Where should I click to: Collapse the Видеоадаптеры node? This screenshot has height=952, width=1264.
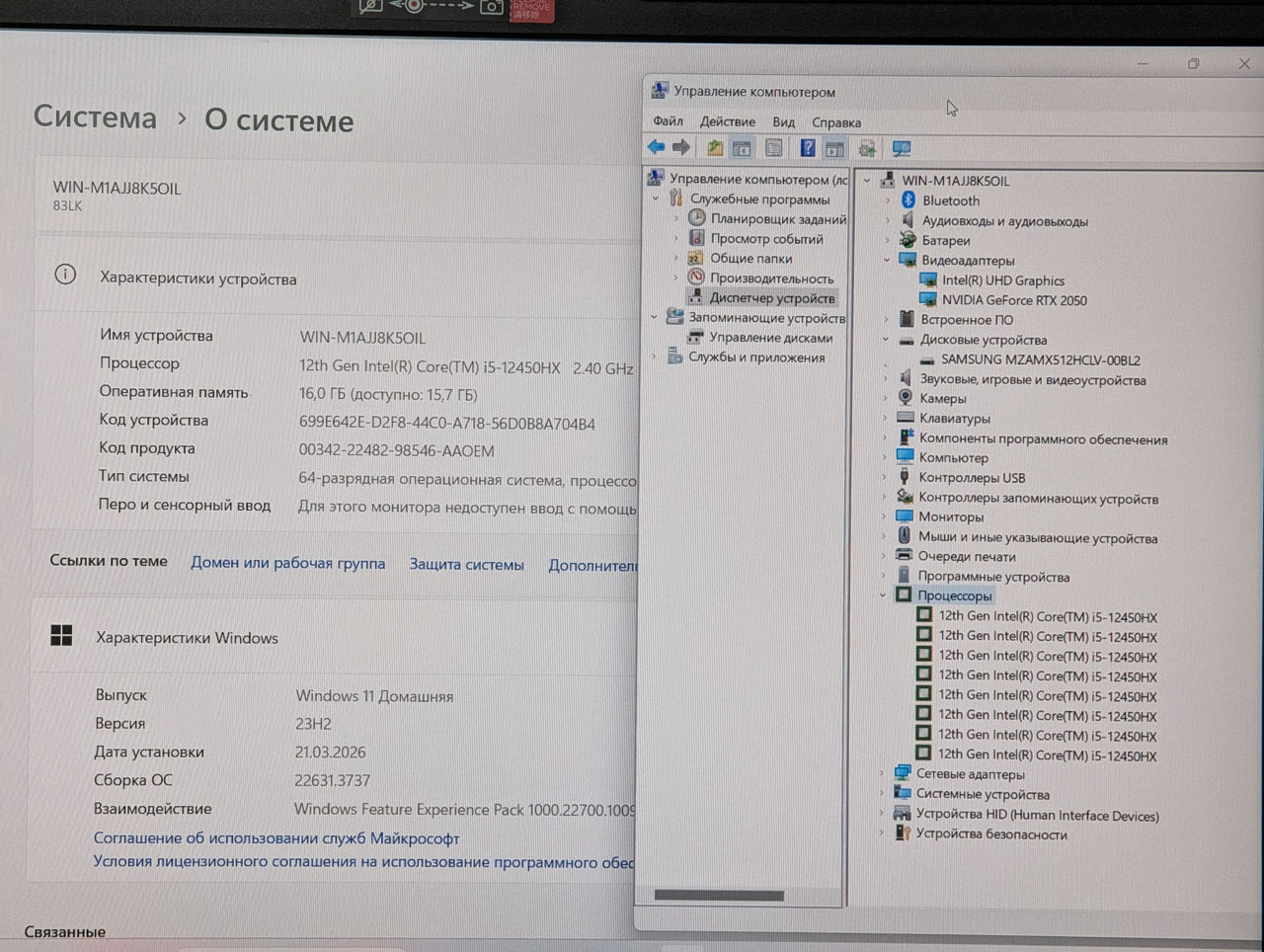click(887, 260)
